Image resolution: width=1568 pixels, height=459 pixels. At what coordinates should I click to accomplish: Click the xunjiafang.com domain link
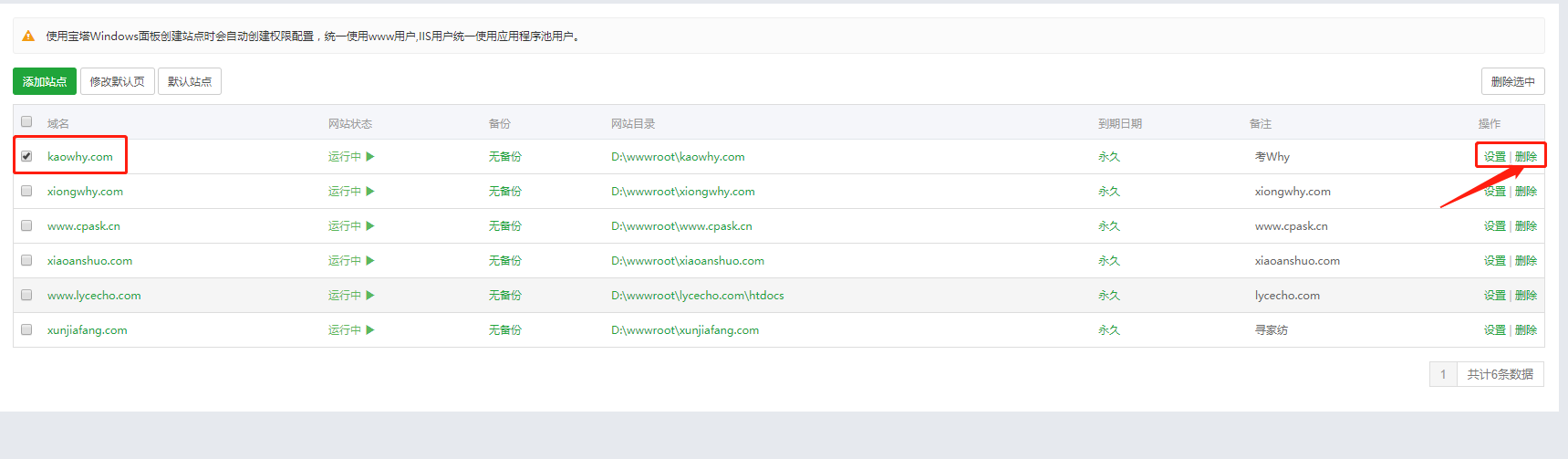pos(88,330)
